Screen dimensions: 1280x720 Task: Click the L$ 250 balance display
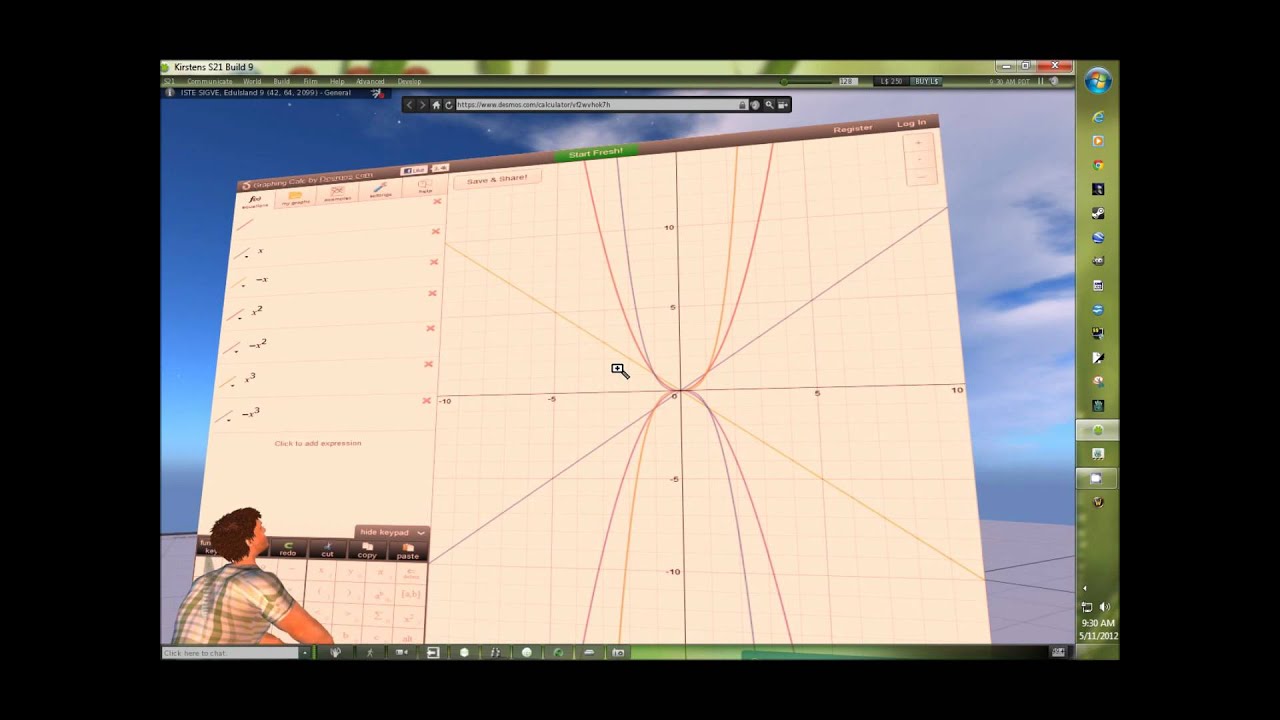point(890,81)
